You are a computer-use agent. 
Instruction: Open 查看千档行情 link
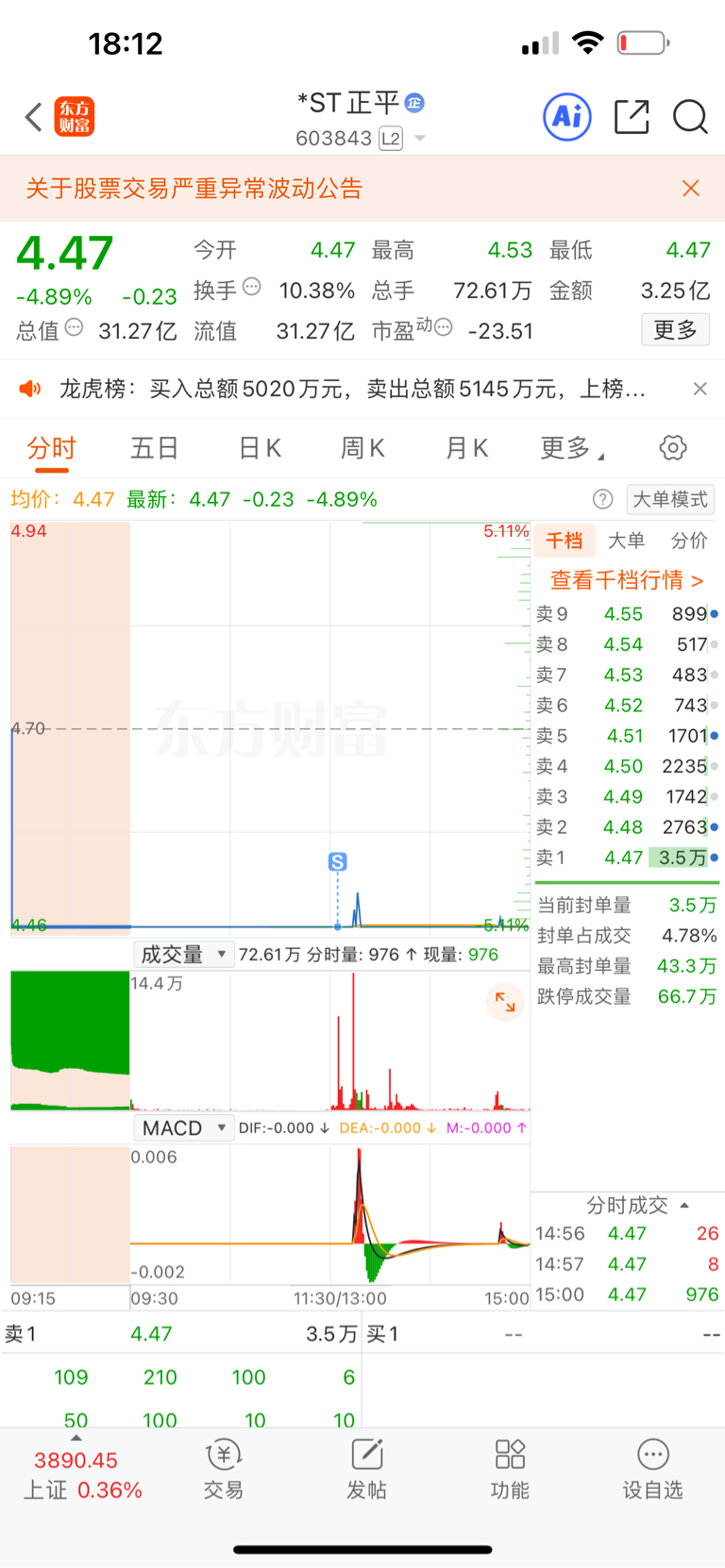coord(627,580)
